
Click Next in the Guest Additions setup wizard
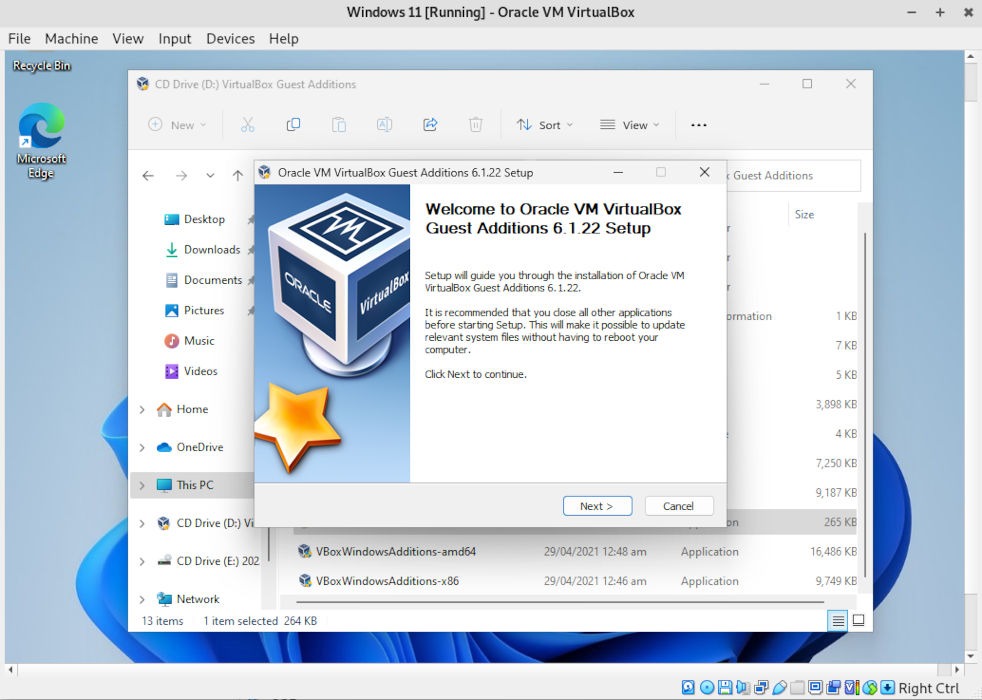(597, 506)
